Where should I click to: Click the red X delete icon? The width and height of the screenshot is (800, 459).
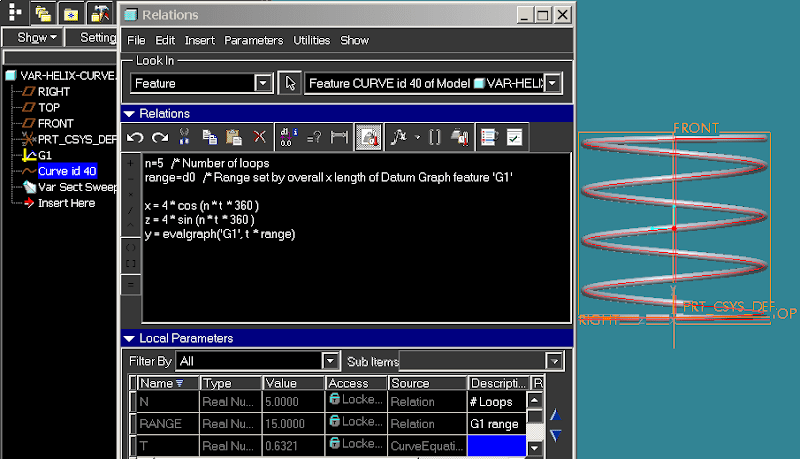[x=260, y=137]
